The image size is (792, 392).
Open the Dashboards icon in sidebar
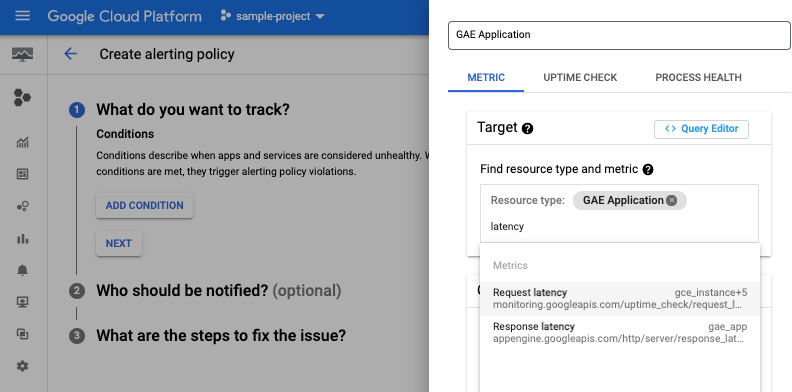point(23,174)
